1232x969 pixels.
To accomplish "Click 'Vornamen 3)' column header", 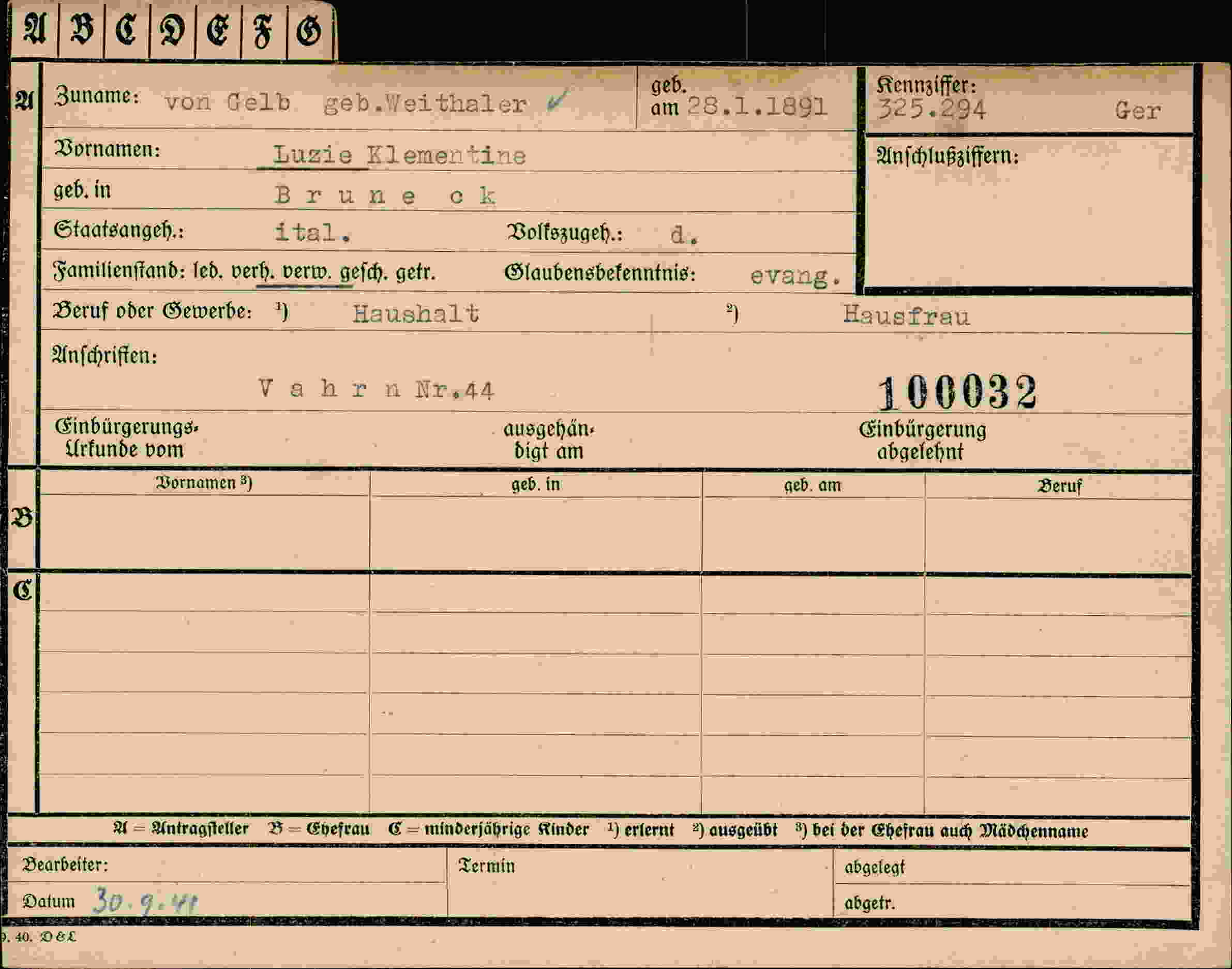I will click(204, 483).
